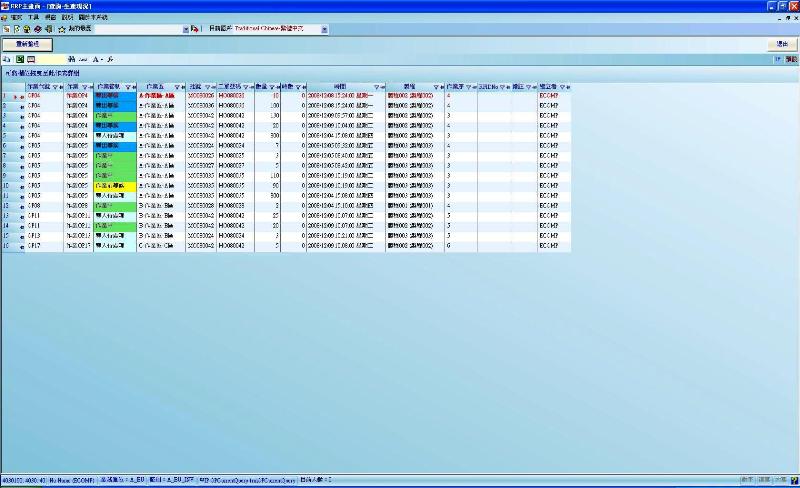Image resolution: width=800 pixels, height=488 pixels.
Task: Click the exit button at top right
Action: pos(781,45)
